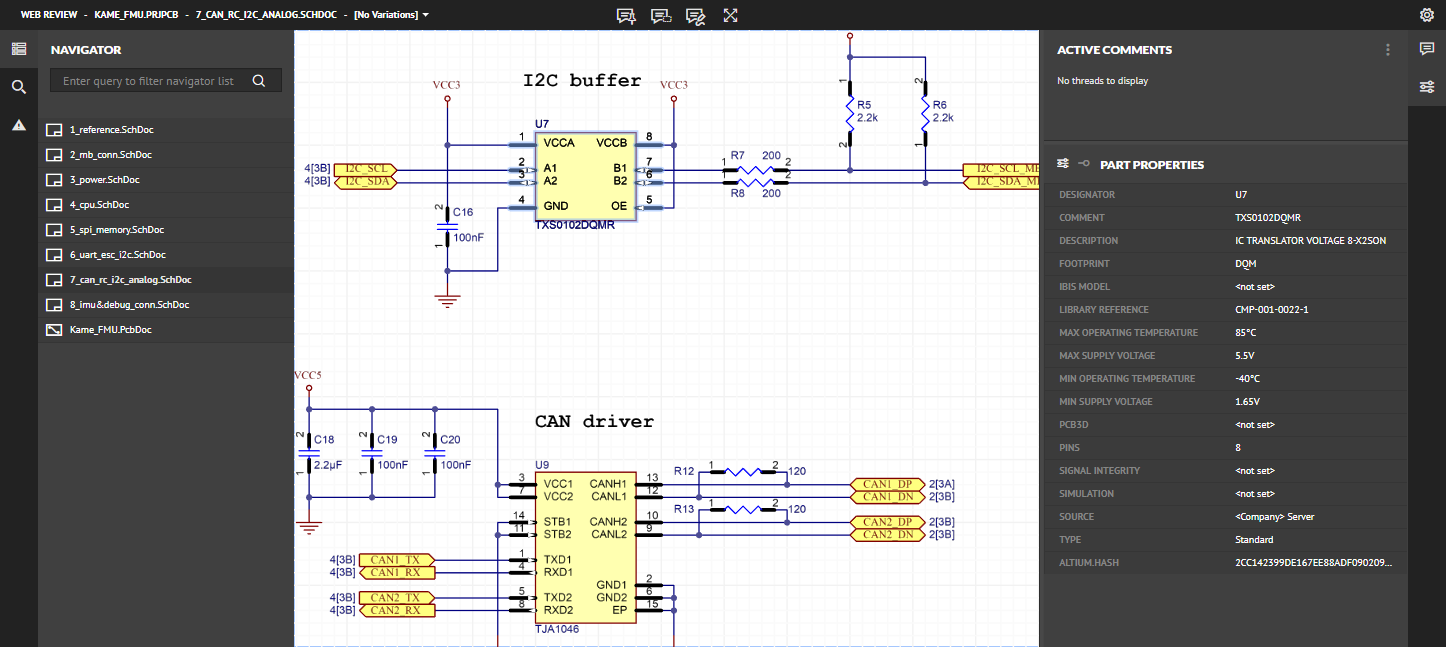Open the Comments panel on right edge
This screenshot has height=647, width=1446.
[x=1428, y=48]
